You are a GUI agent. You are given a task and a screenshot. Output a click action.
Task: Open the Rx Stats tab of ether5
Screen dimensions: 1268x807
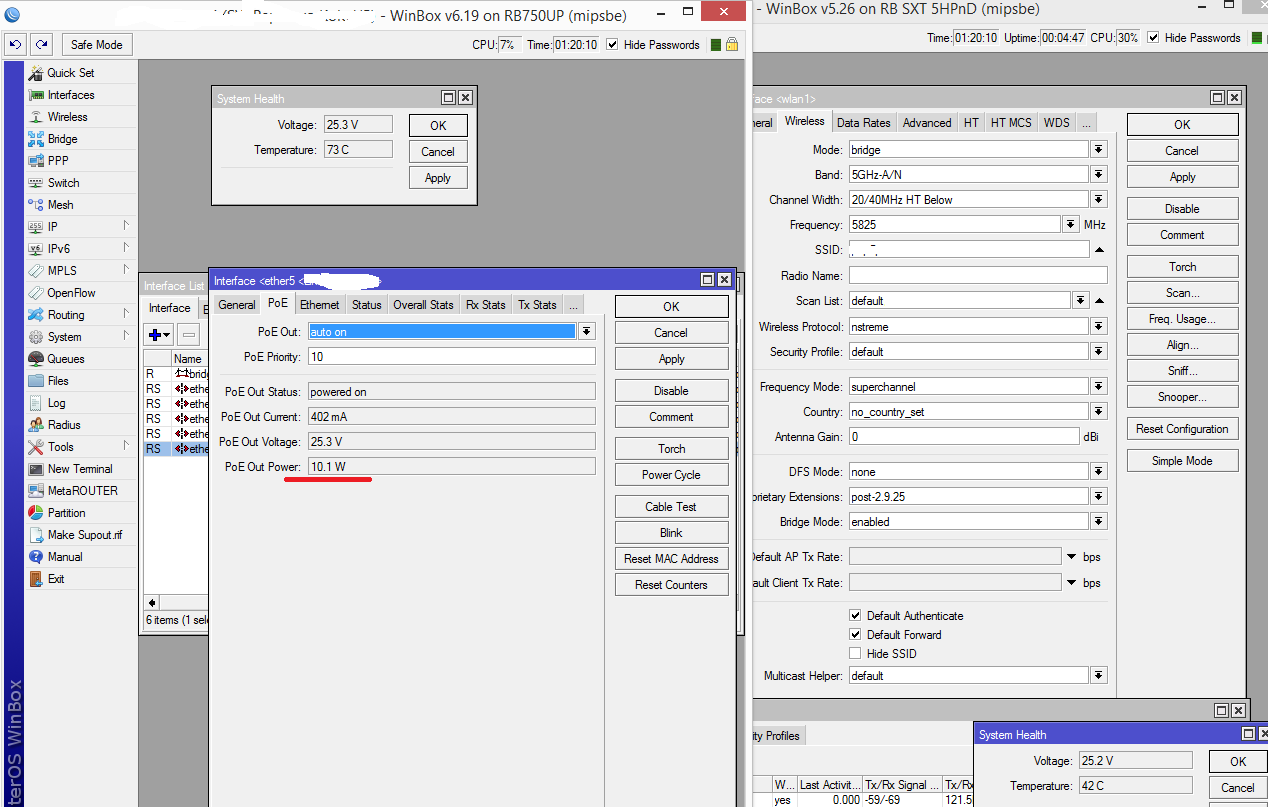pyautogui.click(x=486, y=305)
